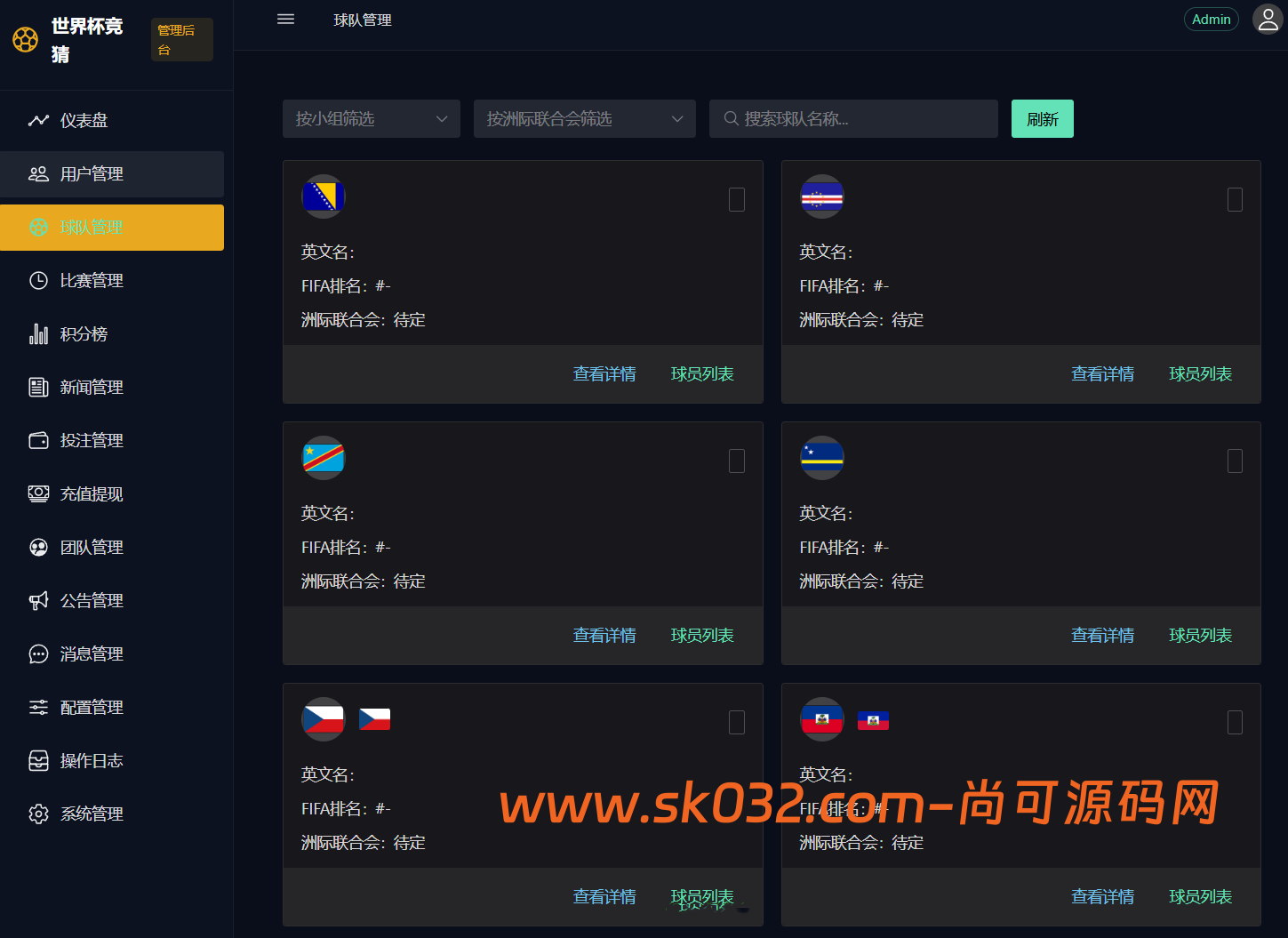This screenshot has width=1288, height=938.
Task: Click the operation log inbox icon
Action: pyautogui.click(x=38, y=760)
